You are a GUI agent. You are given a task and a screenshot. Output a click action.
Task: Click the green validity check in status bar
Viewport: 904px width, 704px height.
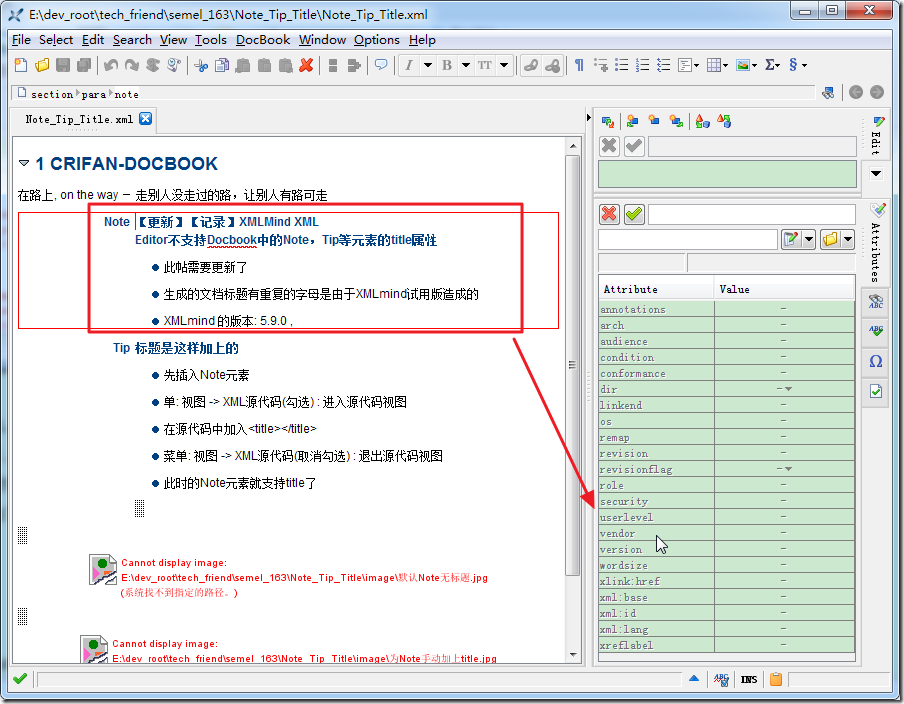coord(20,679)
